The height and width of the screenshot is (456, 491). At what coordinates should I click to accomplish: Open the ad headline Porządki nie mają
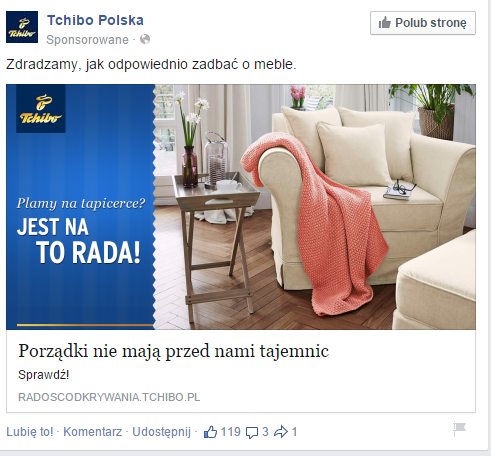[x=173, y=351]
